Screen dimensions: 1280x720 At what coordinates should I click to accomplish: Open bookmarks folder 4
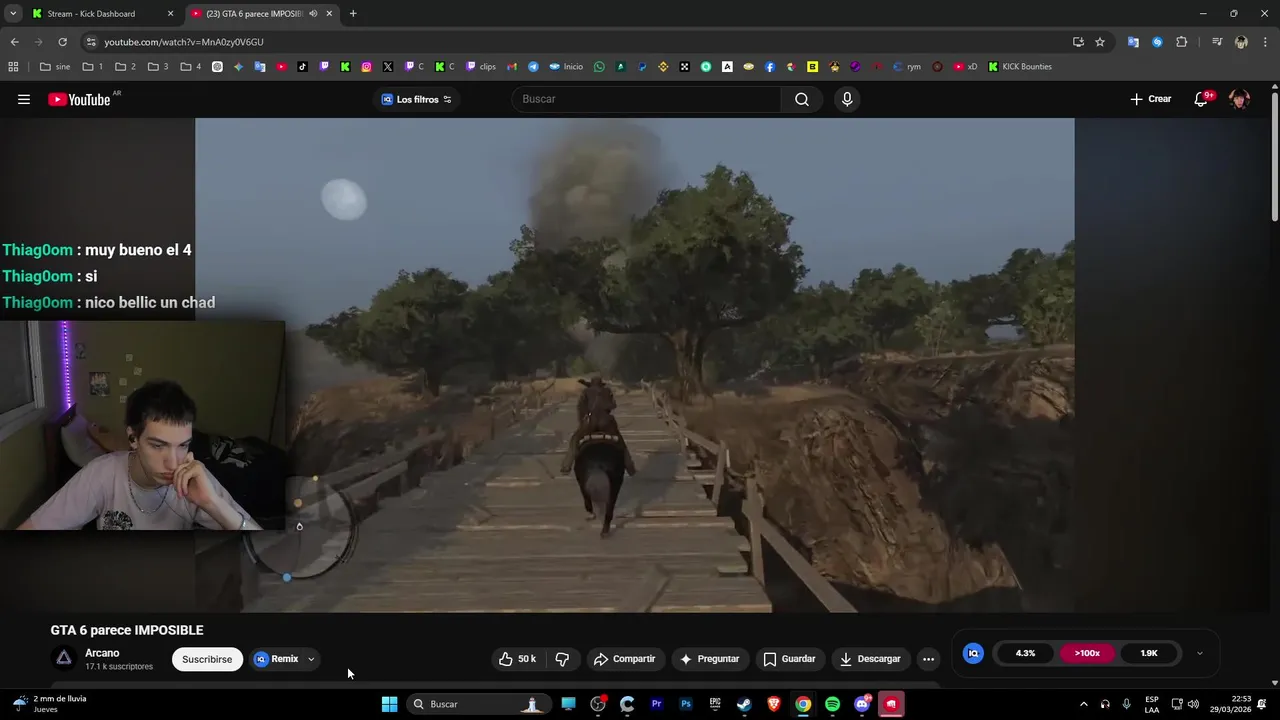point(190,67)
